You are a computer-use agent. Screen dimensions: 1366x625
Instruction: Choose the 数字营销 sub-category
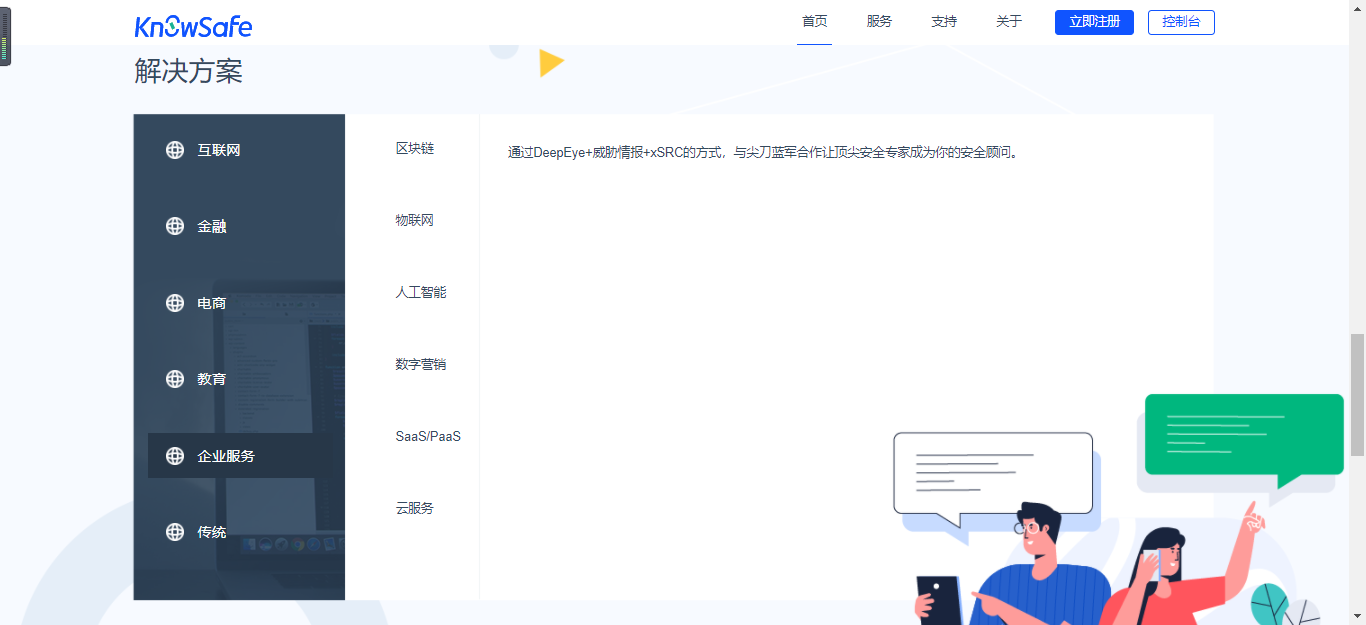[421, 364]
